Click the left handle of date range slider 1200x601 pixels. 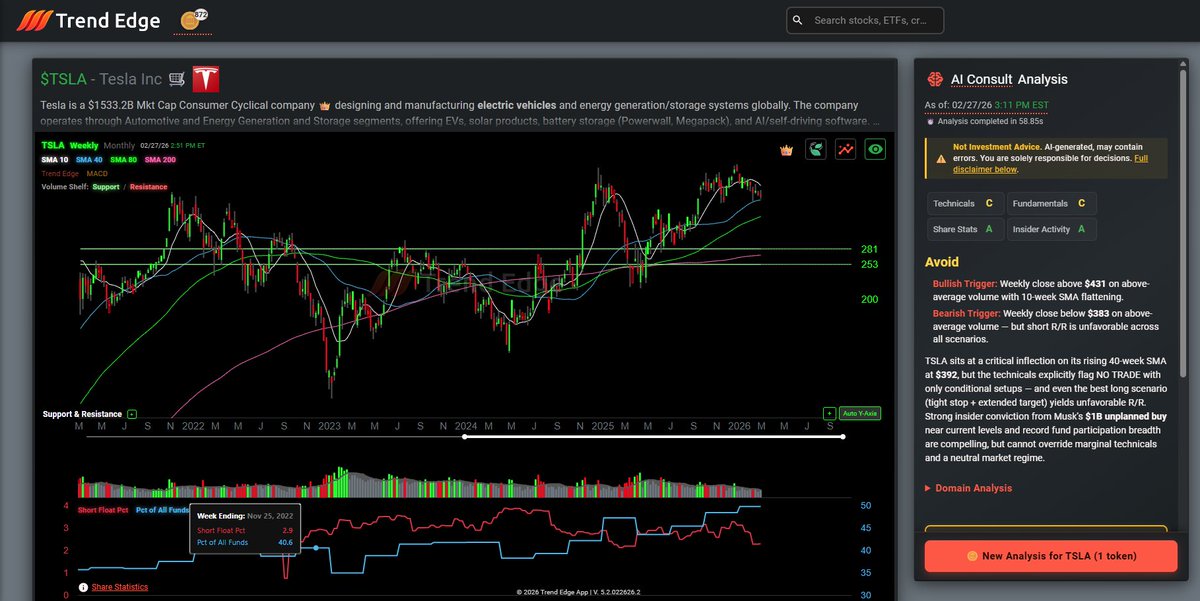463,437
